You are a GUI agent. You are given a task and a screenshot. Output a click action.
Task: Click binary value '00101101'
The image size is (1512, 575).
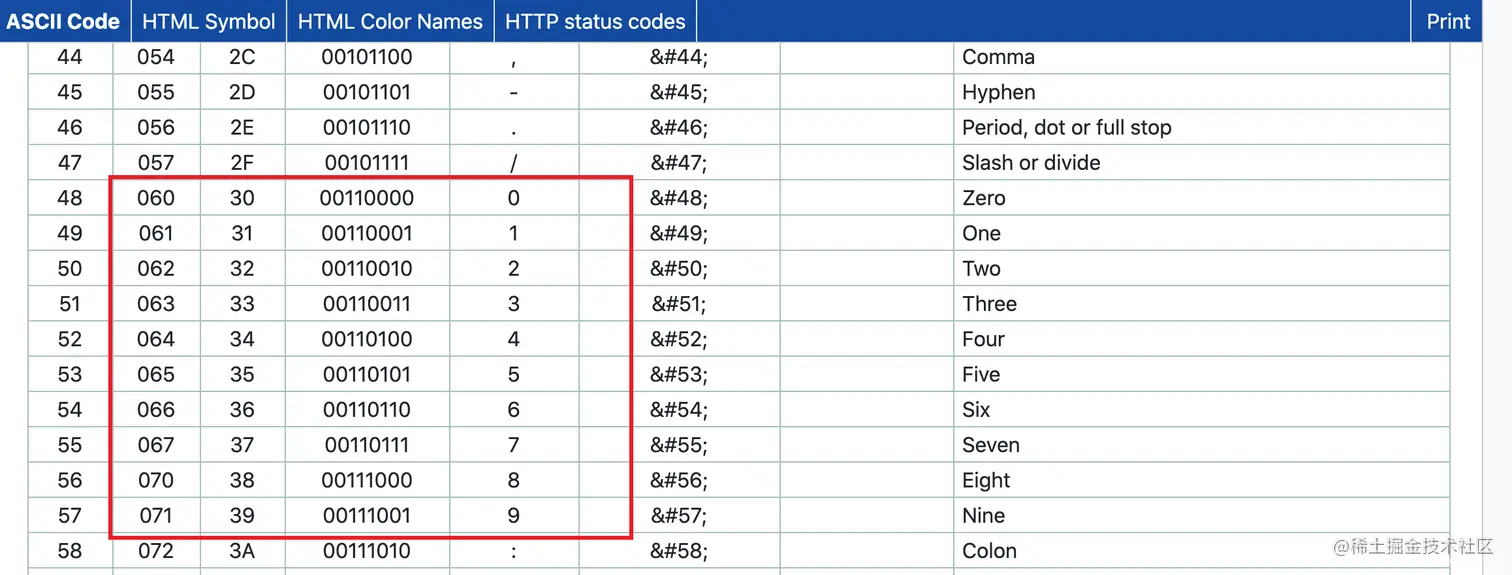click(x=367, y=92)
